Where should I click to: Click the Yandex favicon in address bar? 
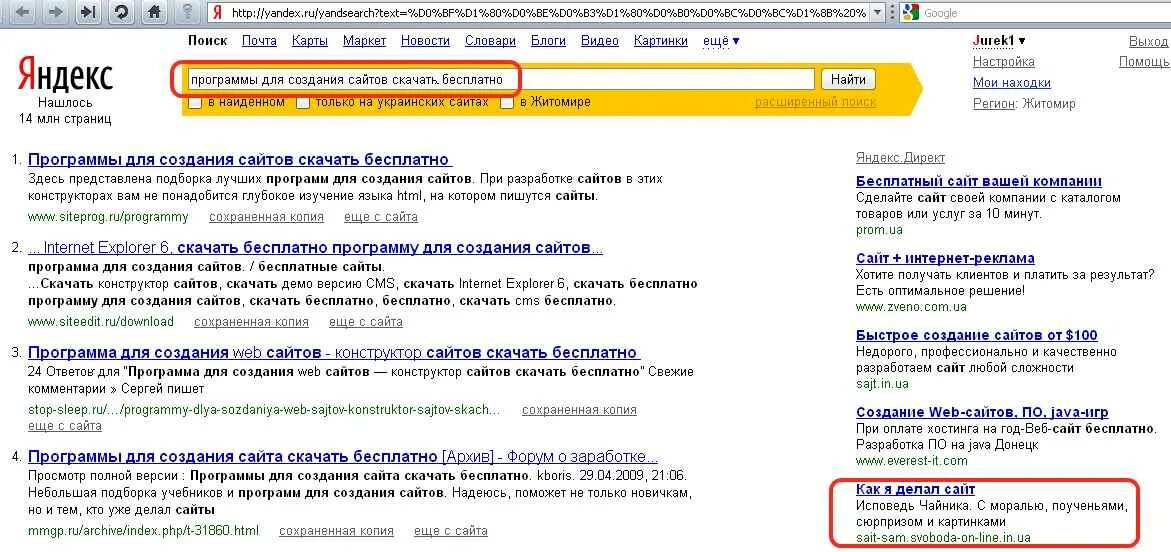pyautogui.click(x=217, y=13)
